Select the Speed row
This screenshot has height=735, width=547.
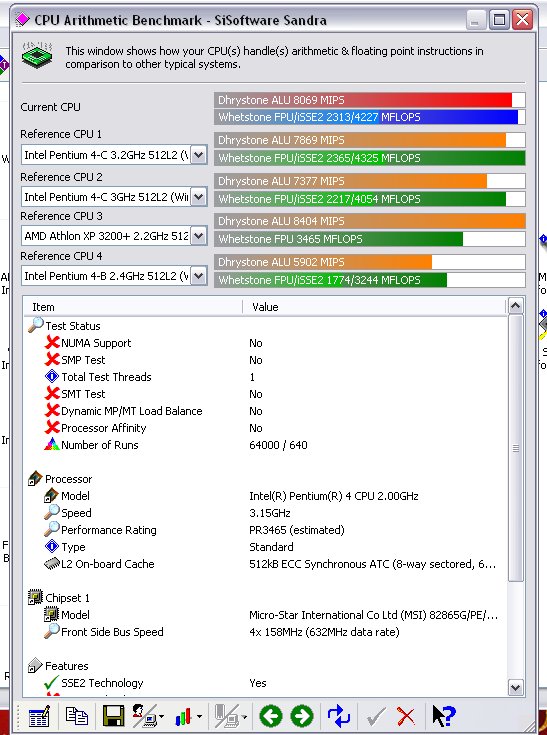(x=266, y=513)
